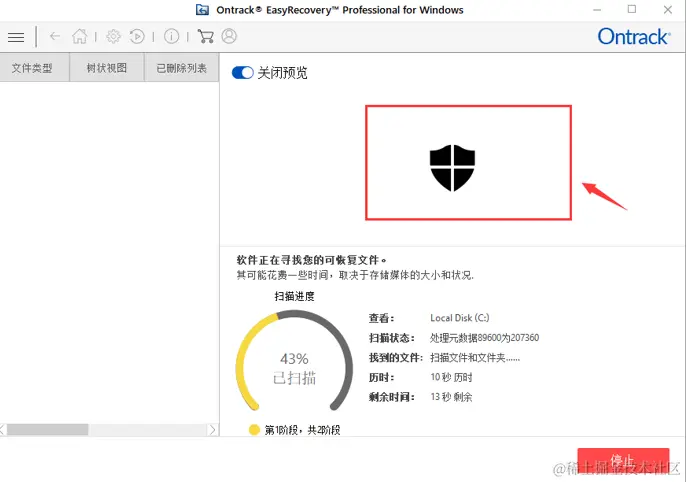Image resolution: width=686 pixels, height=482 pixels.
Task: Click the 第1阶段，共2阶段 label
Action: pos(302,430)
